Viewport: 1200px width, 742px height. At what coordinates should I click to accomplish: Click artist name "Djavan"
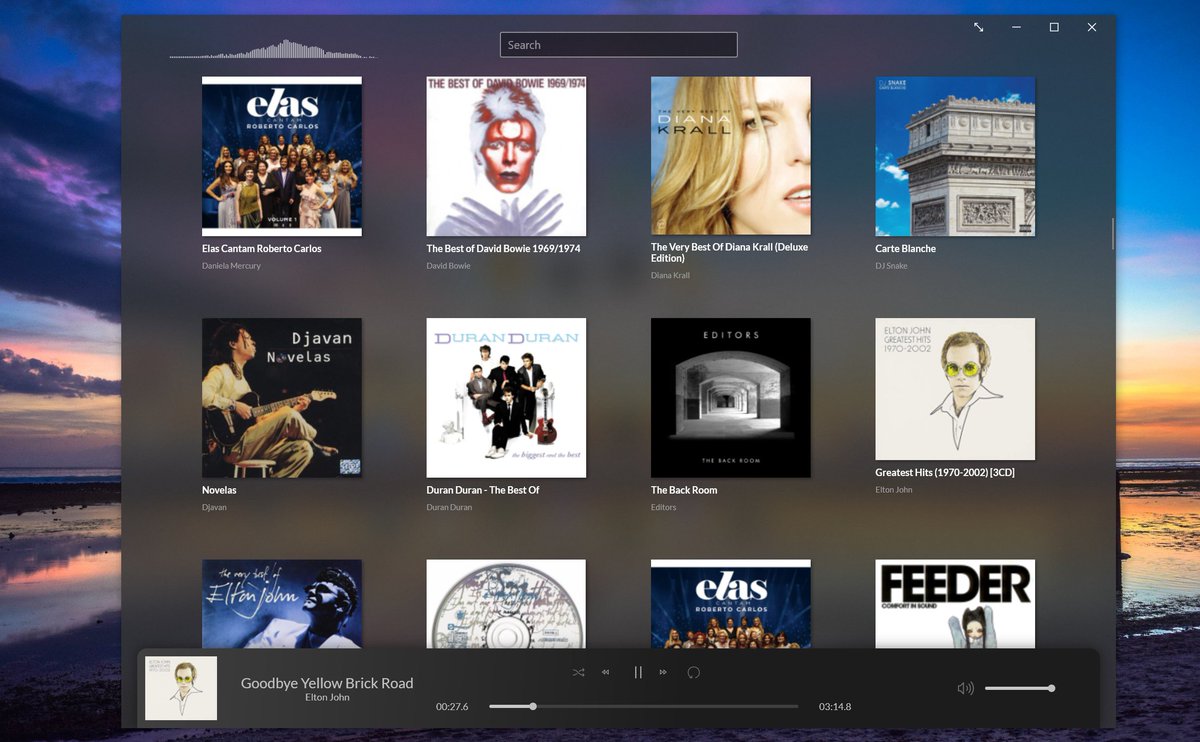click(214, 508)
